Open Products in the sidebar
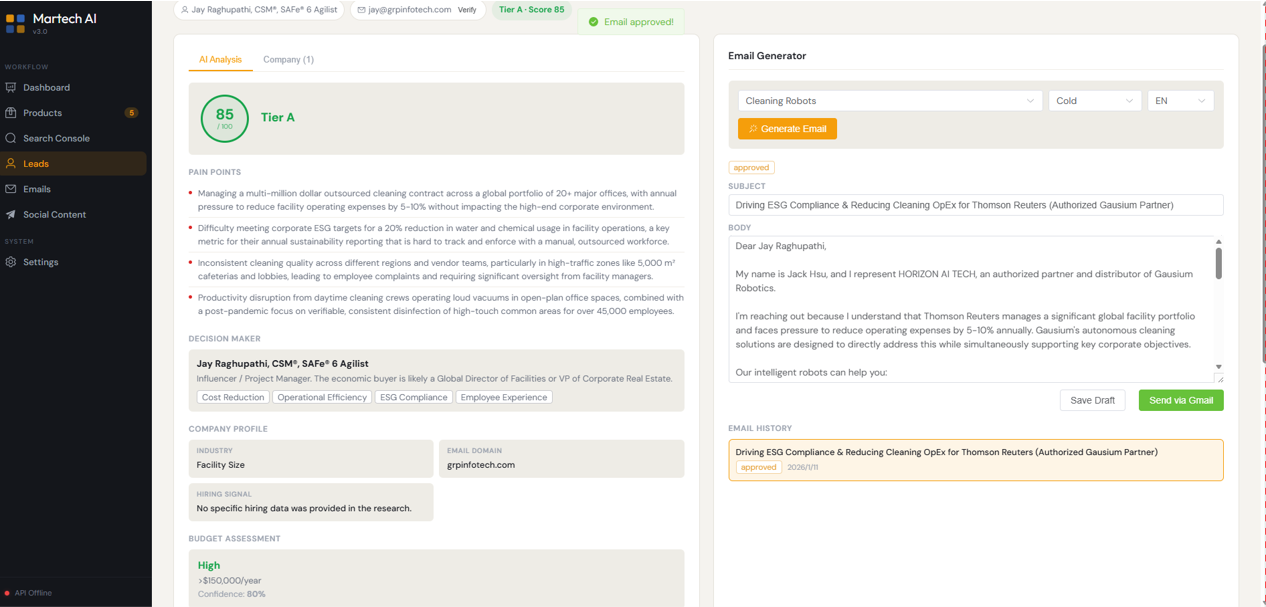This screenshot has height=607, width=1266. pos(74,113)
